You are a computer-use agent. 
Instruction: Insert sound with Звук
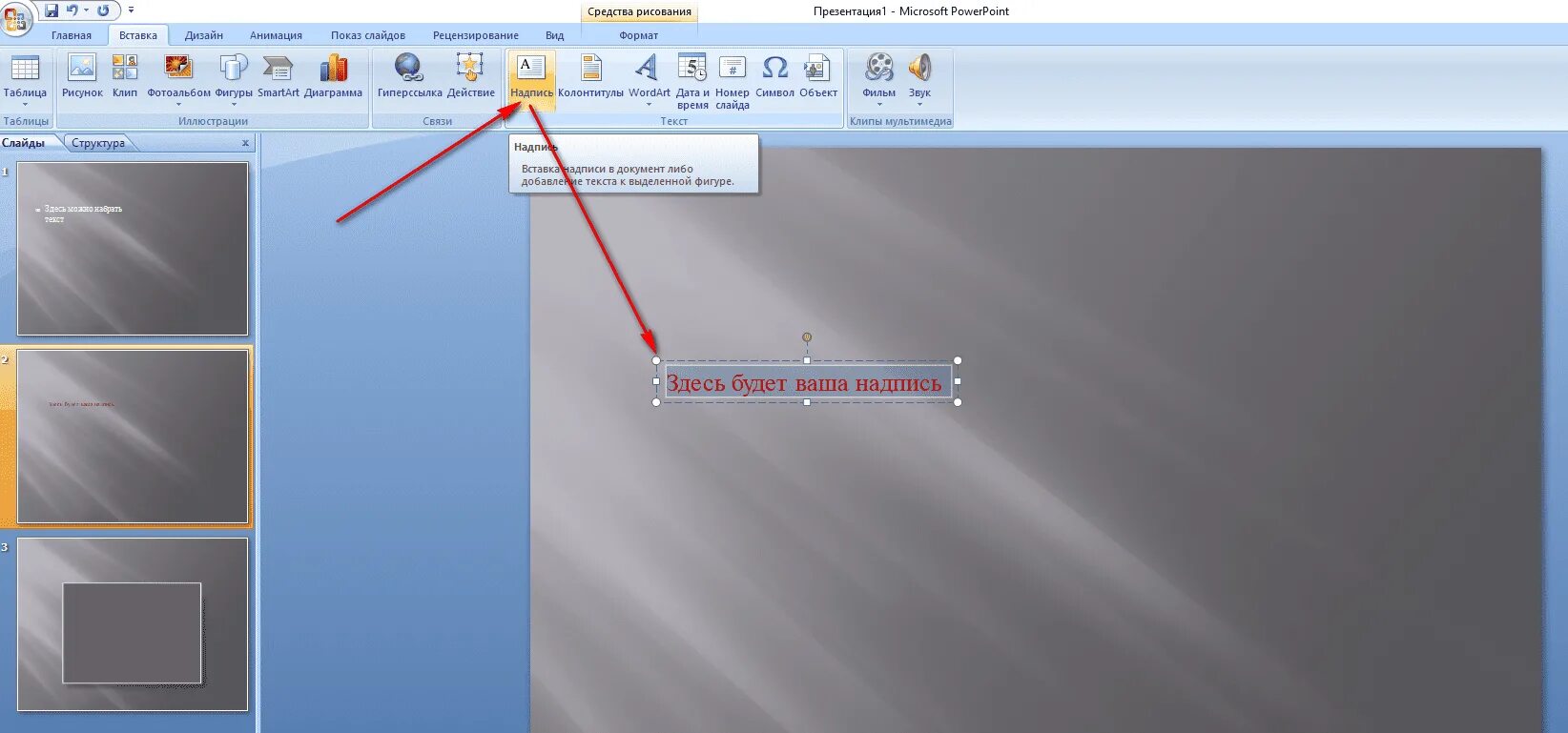919,80
